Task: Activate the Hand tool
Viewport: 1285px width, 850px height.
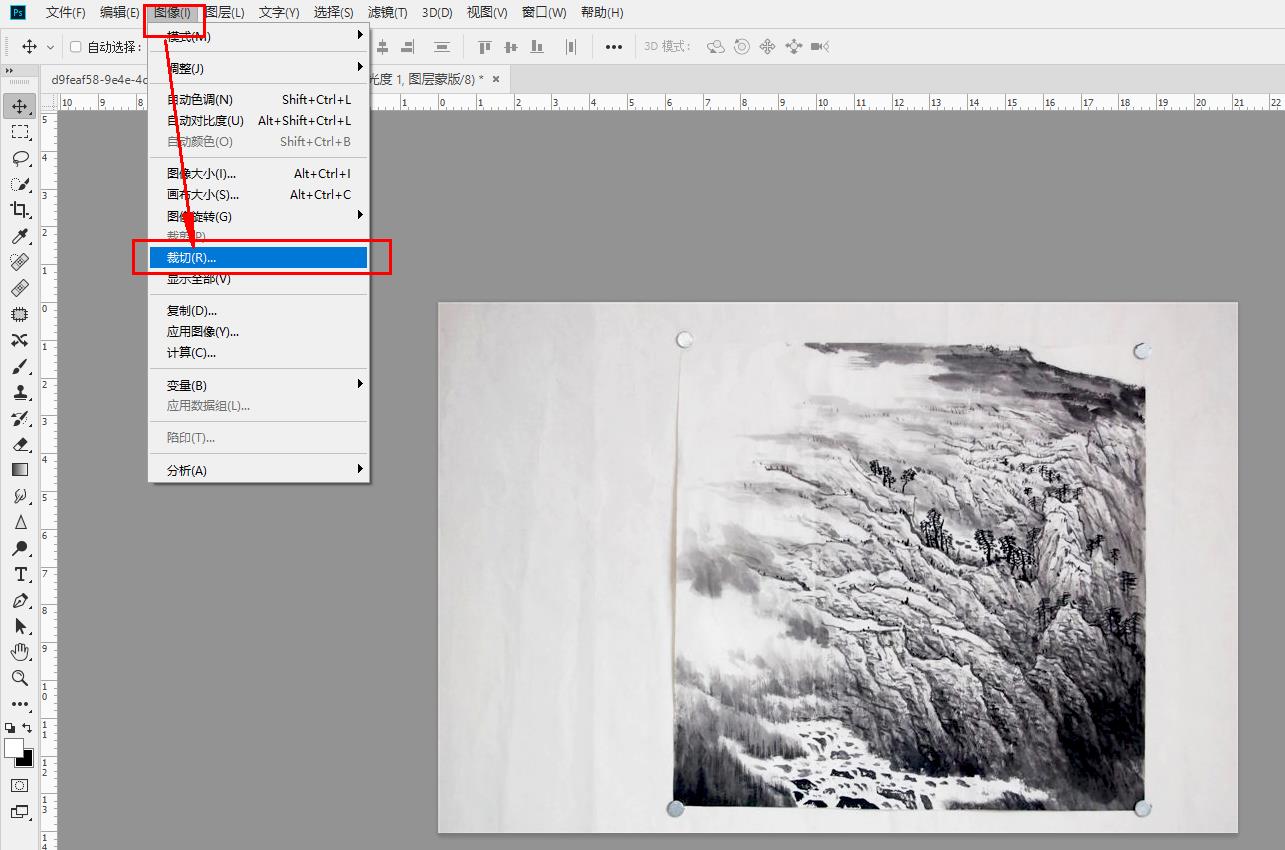Action: tap(20, 652)
